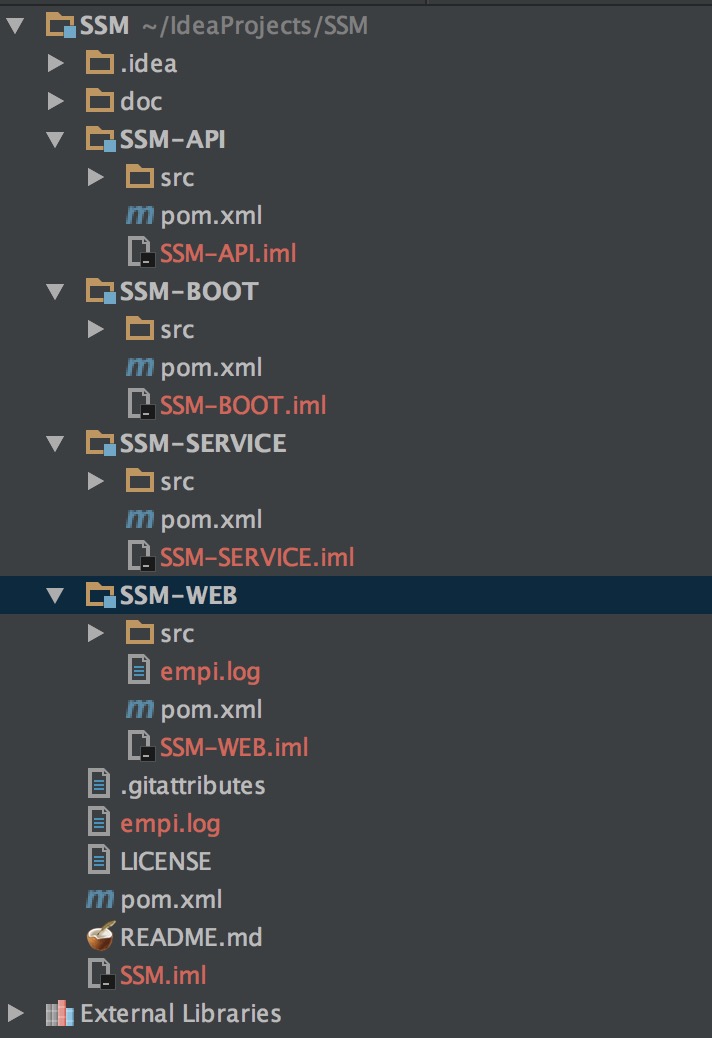The width and height of the screenshot is (712, 1038).
Task: Select the root SSM project node
Action: (104, 25)
